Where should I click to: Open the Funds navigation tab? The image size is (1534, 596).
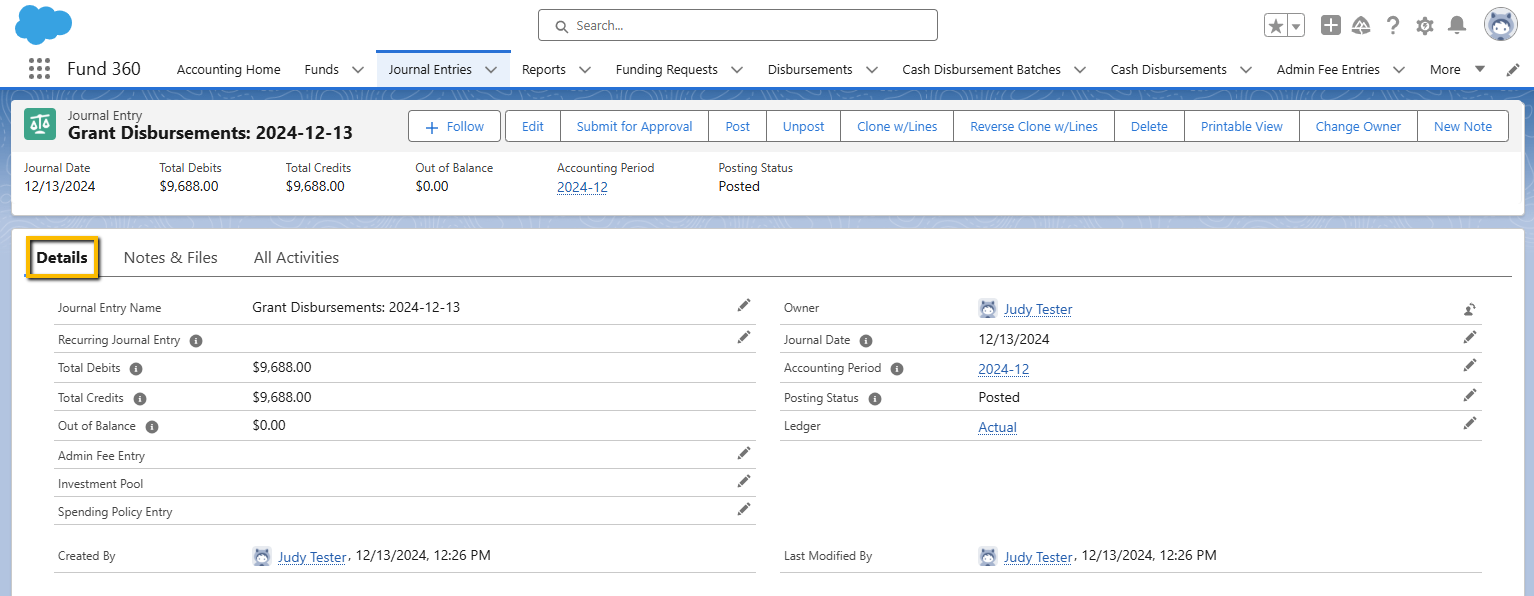(x=322, y=70)
